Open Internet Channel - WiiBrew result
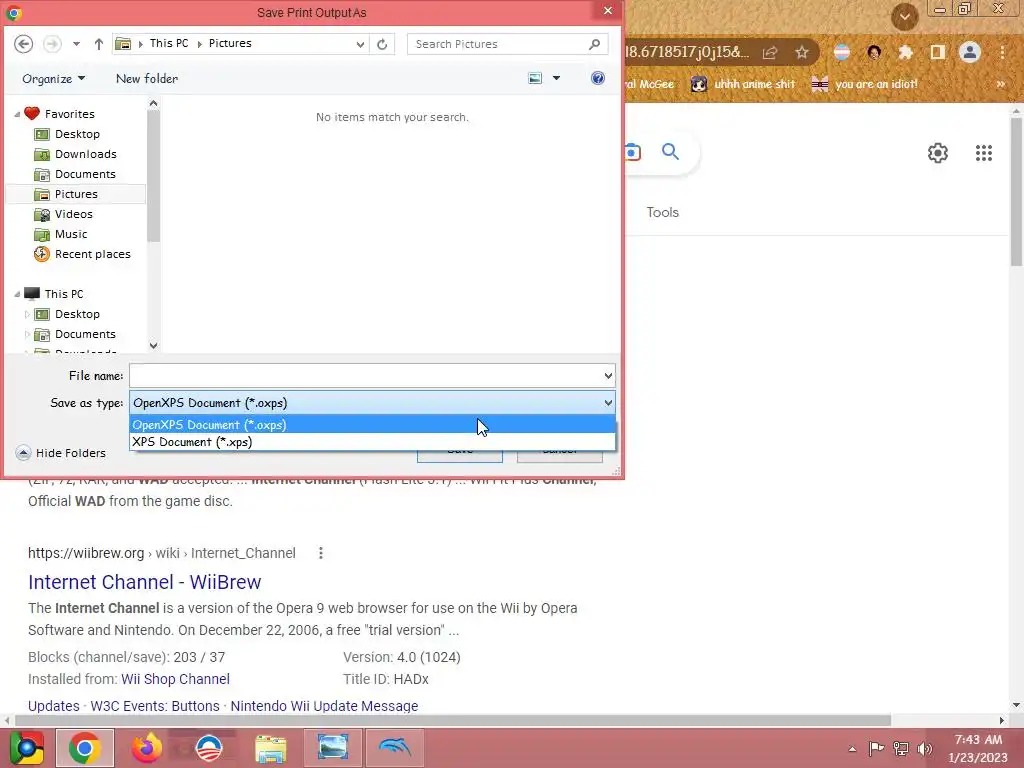 [144, 582]
